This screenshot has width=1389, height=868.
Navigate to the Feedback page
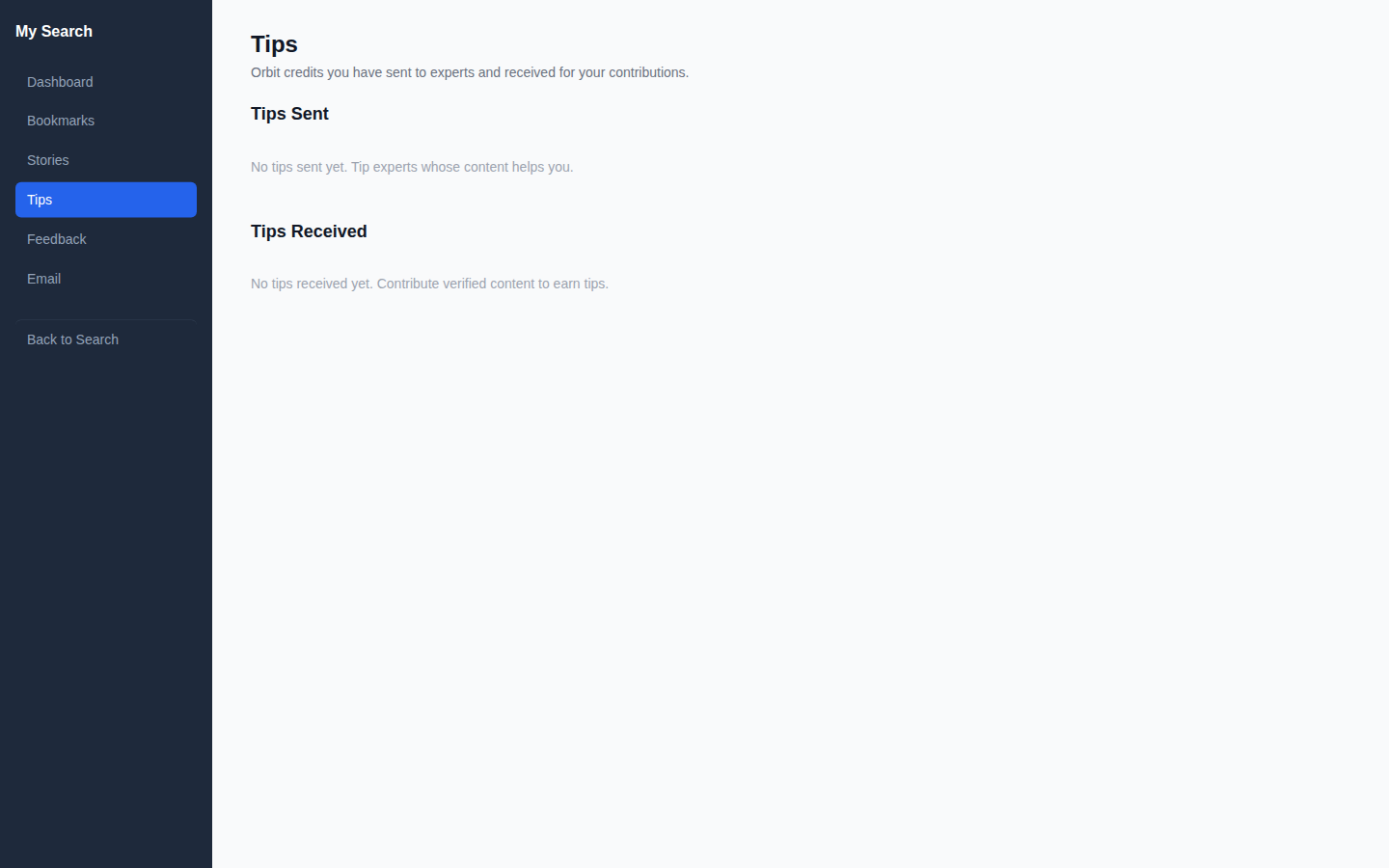[x=106, y=239]
